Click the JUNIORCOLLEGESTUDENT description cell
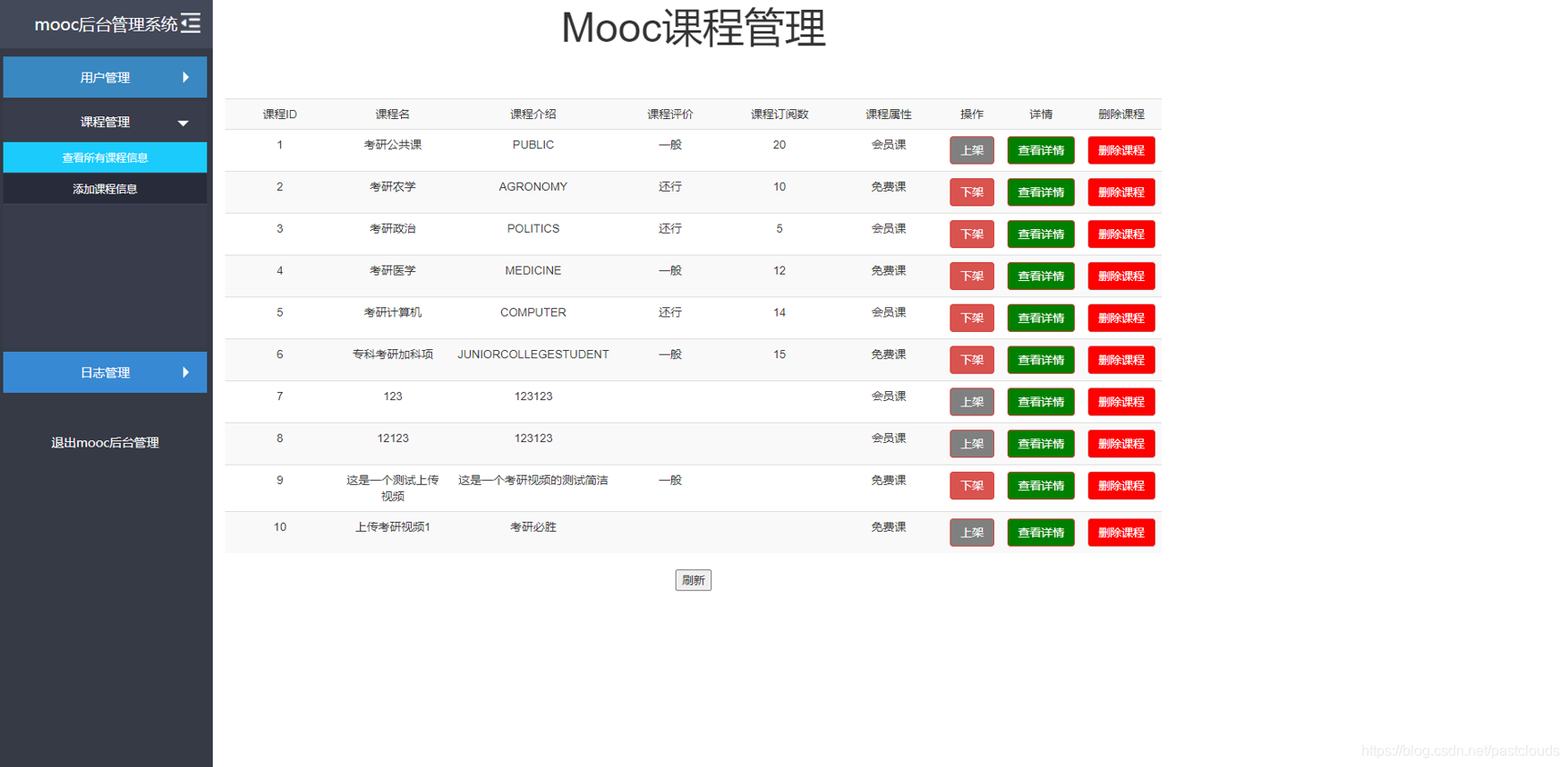1568x767 pixels. point(533,354)
